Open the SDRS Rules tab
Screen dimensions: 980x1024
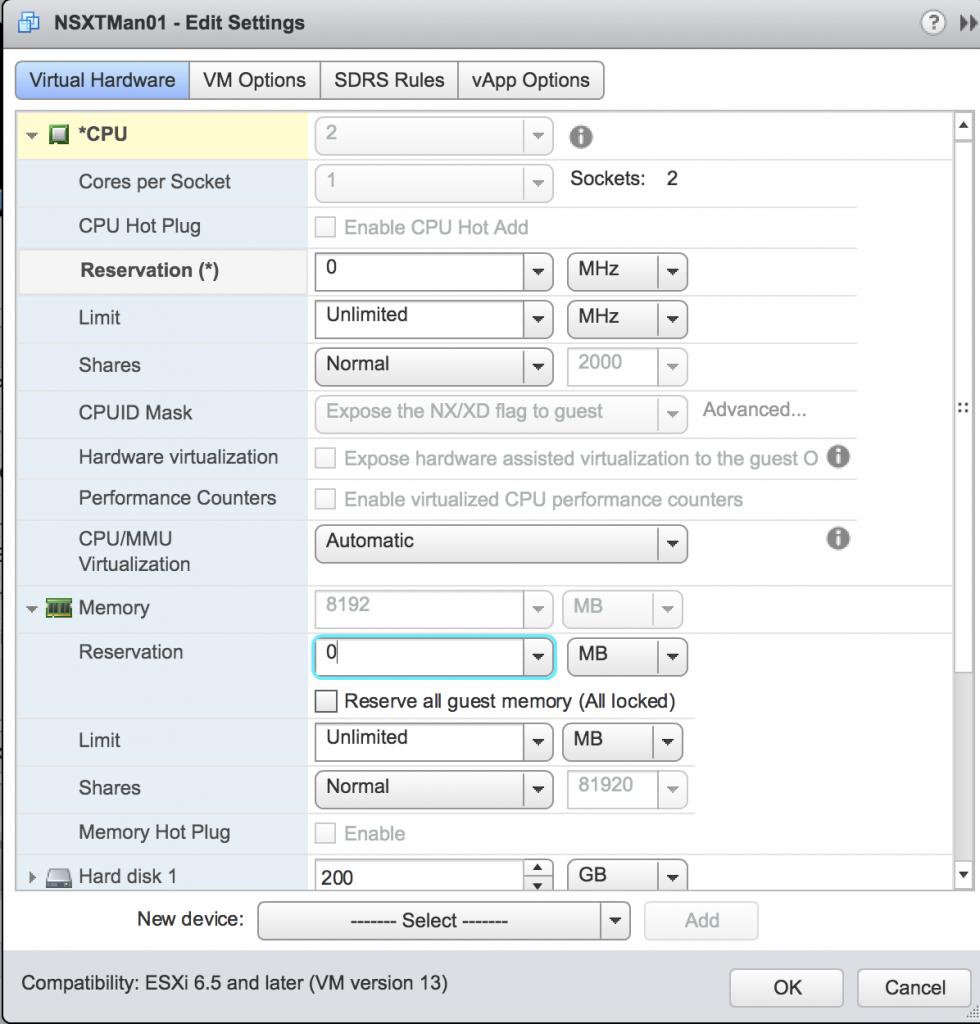(x=389, y=80)
